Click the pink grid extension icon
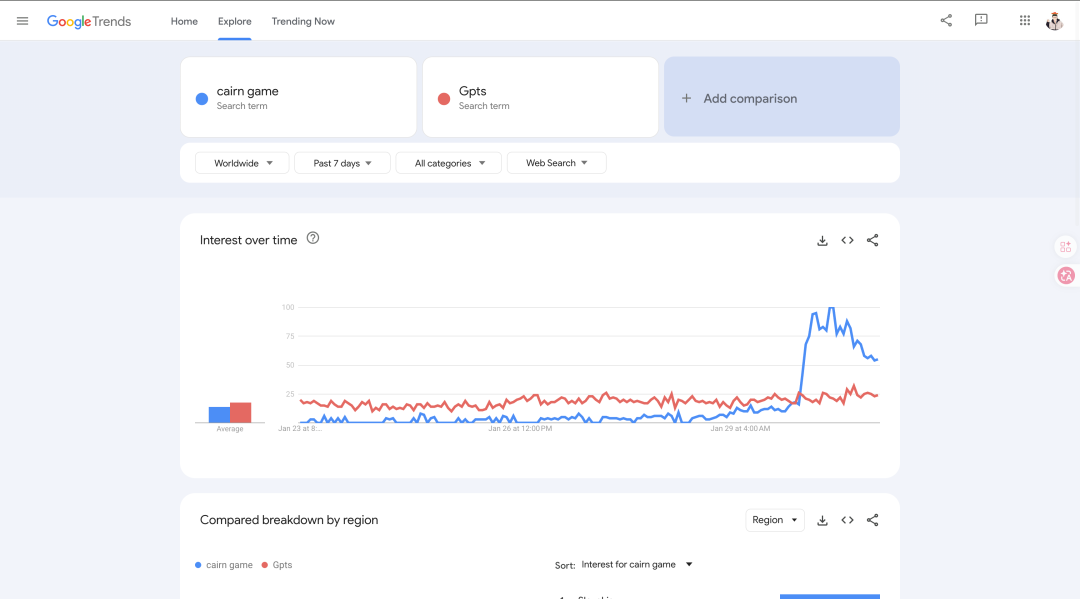Image resolution: width=1080 pixels, height=599 pixels. [1066, 246]
